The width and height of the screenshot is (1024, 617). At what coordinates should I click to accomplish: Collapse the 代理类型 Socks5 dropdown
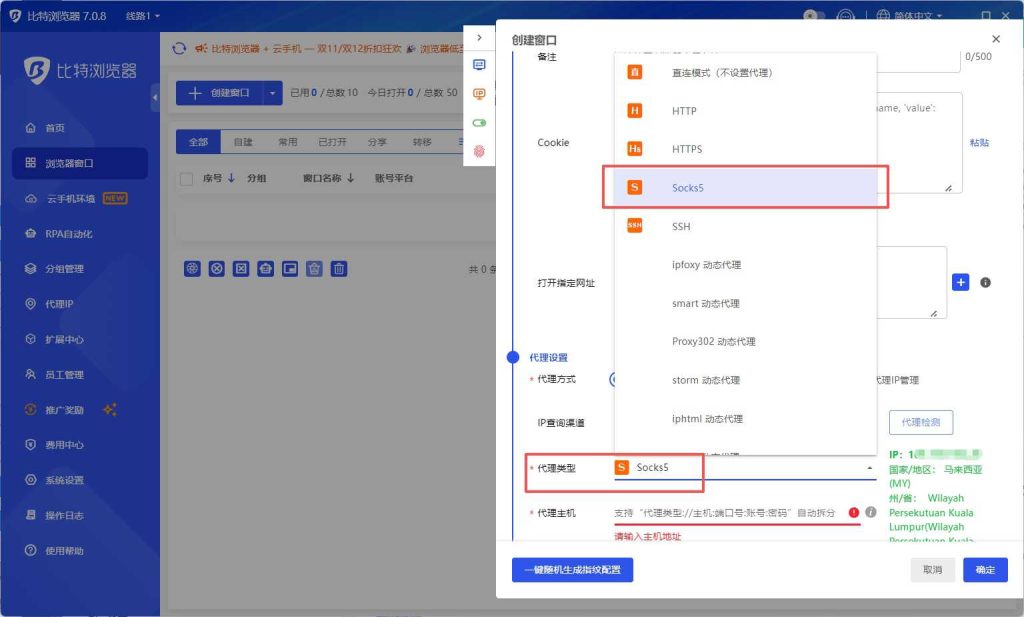pos(868,468)
